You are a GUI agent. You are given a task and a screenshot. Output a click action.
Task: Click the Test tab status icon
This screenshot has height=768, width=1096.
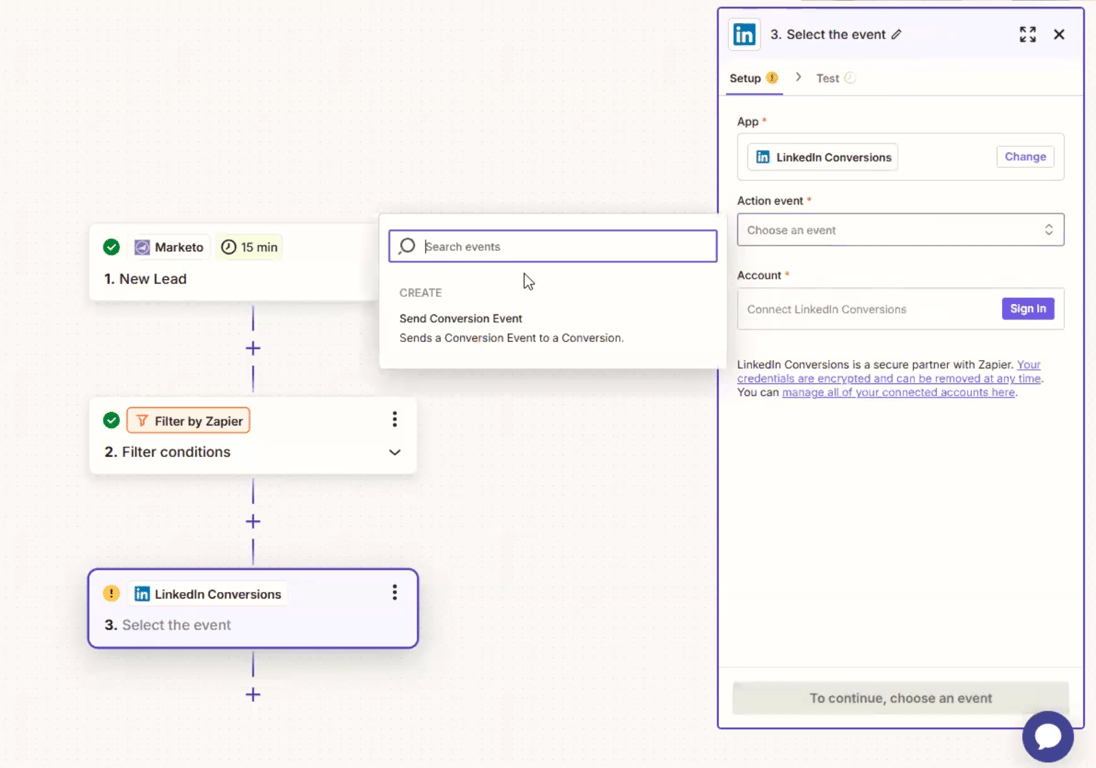point(850,78)
